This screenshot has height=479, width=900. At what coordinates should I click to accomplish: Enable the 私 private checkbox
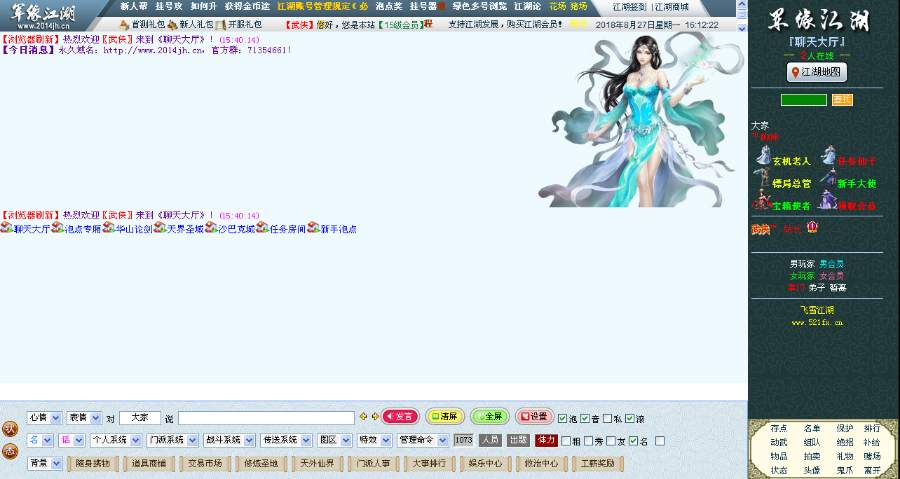(607, 418)
